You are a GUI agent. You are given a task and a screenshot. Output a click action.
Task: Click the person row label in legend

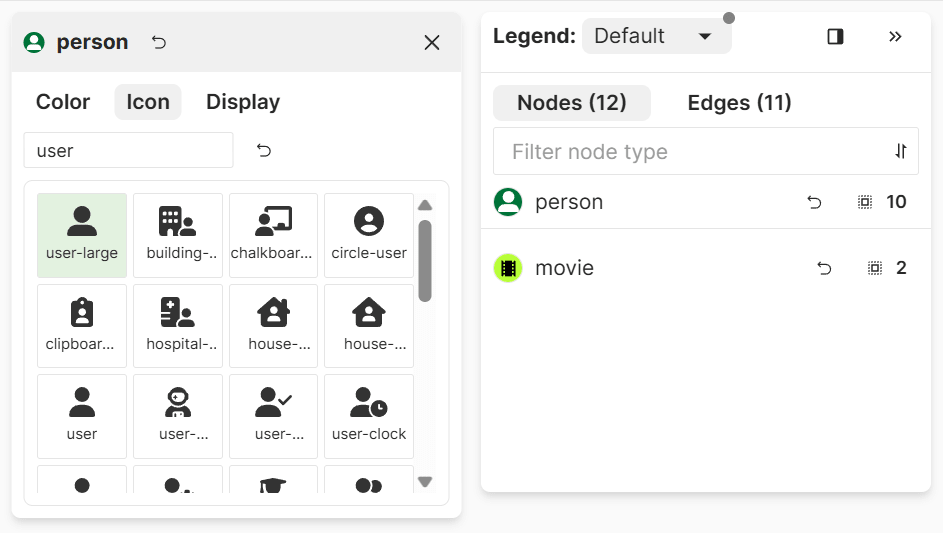click(569, 202)
